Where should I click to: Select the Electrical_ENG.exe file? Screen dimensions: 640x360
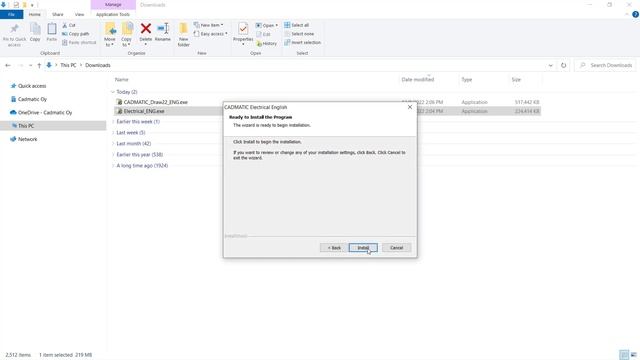pos(144,111)
